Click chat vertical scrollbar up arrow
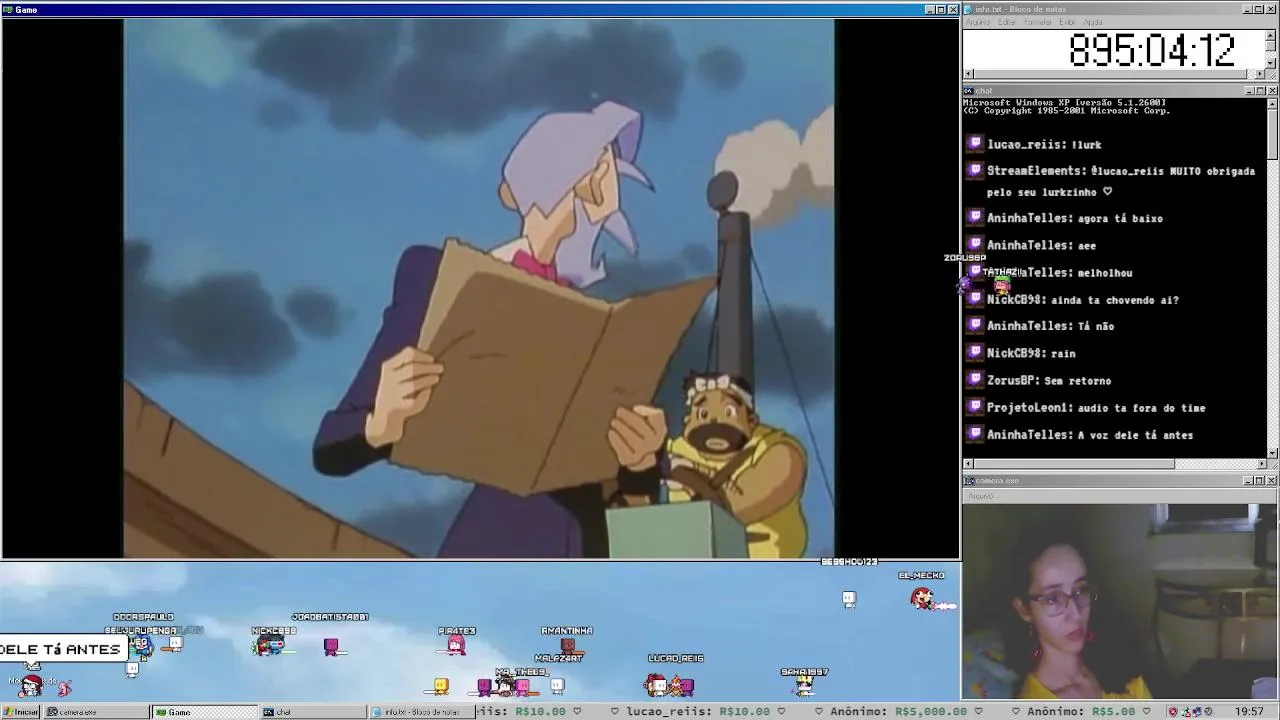 click(x=1271, y=103)
